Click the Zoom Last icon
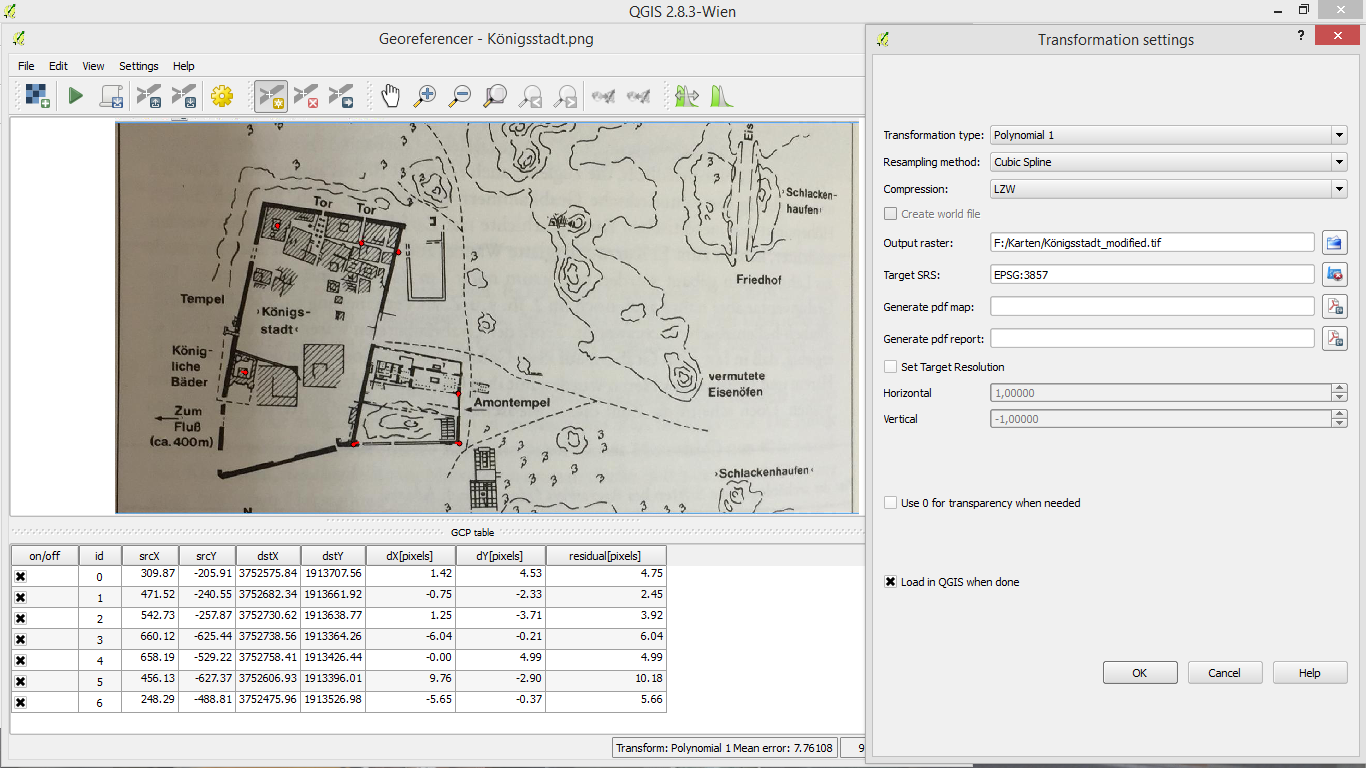This screenshot has width=1366, height=768. tap(530, 96)
